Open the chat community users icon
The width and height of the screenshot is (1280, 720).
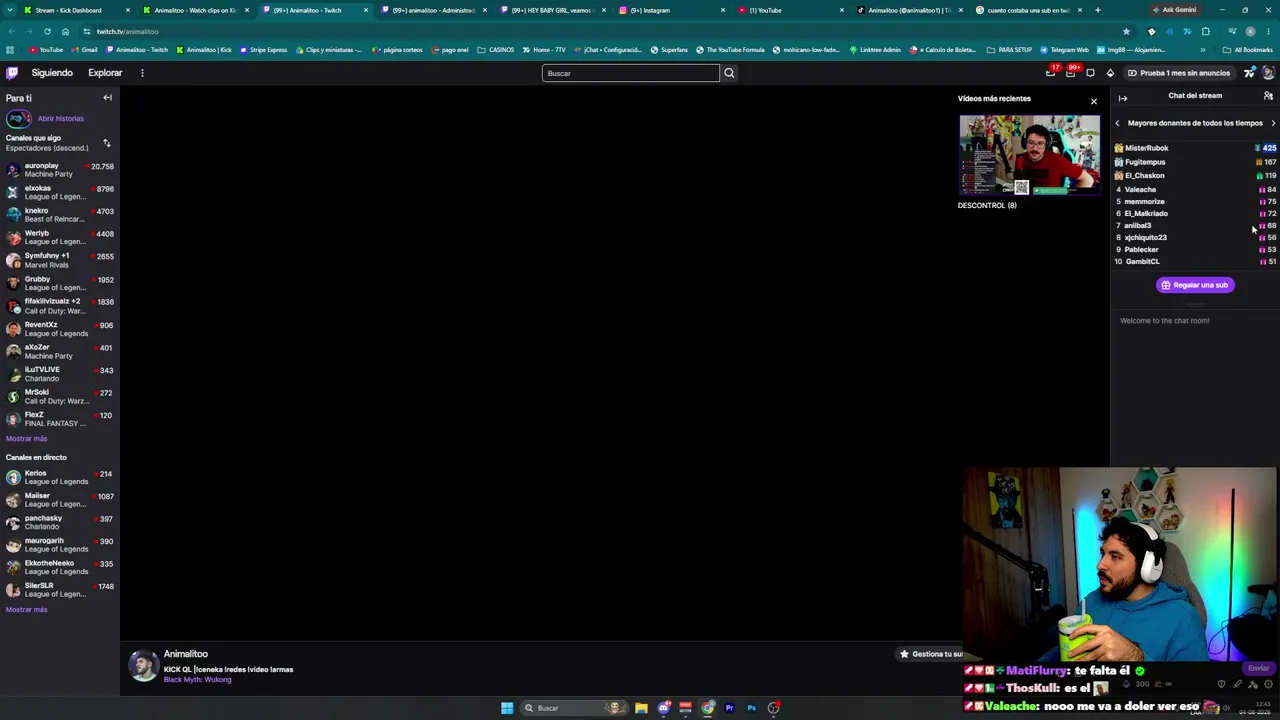1268,96
